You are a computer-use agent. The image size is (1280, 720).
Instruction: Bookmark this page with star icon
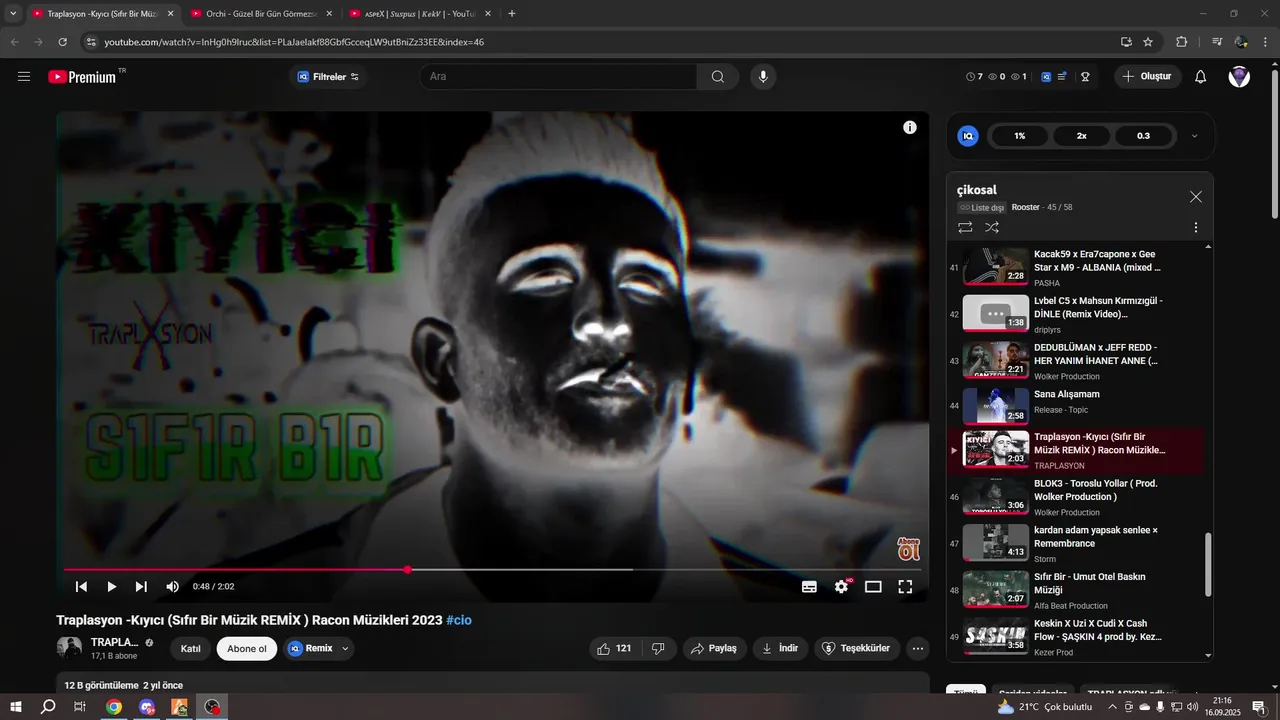tap(1148, 42)
